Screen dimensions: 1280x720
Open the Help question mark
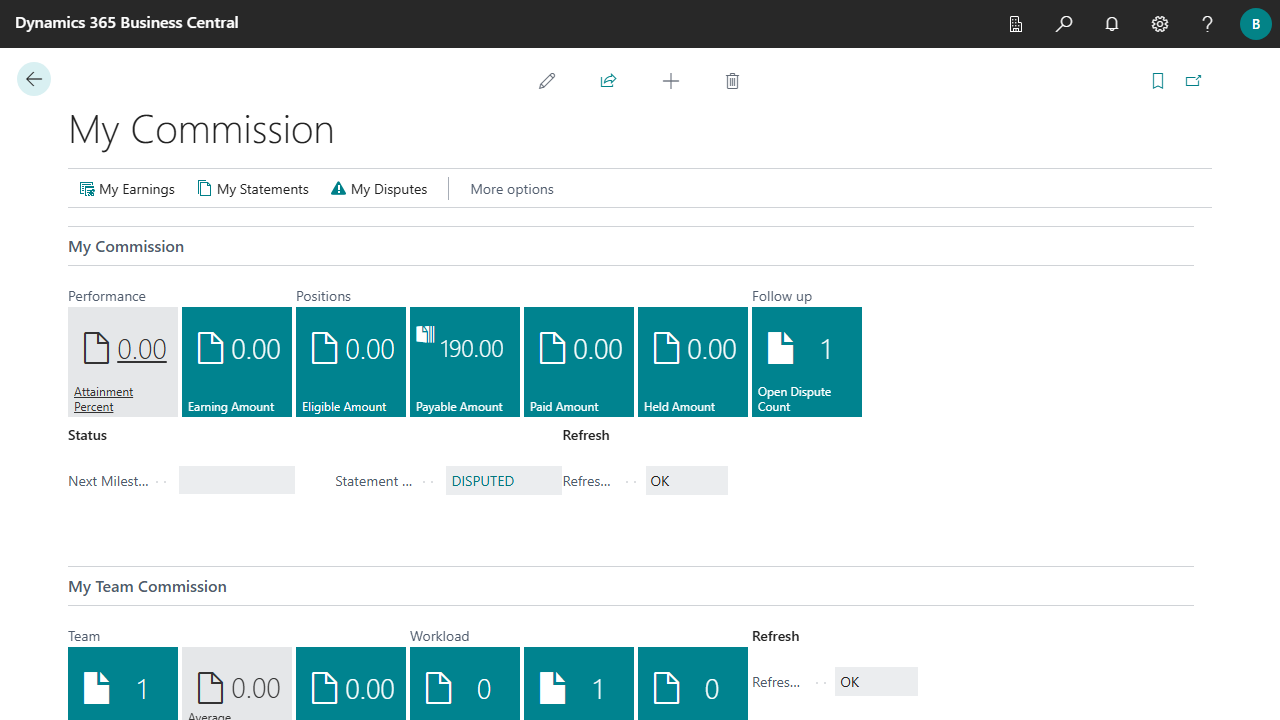[x=1208, y=24]
